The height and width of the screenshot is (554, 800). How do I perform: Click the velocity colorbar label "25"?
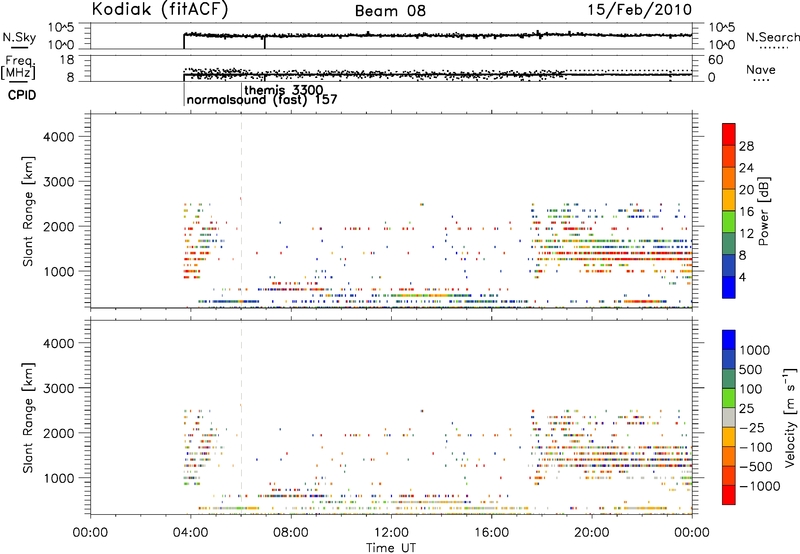747,409
